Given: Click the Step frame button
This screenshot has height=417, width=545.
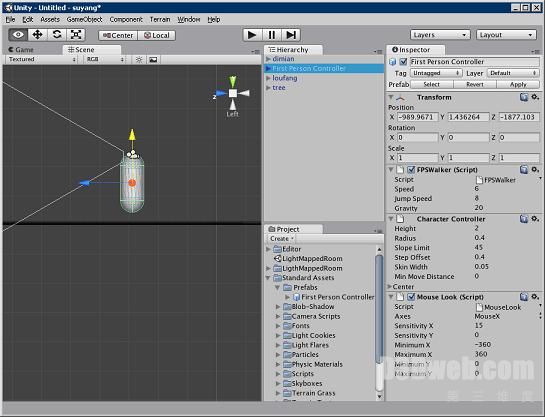Looking at the screenshot, I should pos(291,35).
